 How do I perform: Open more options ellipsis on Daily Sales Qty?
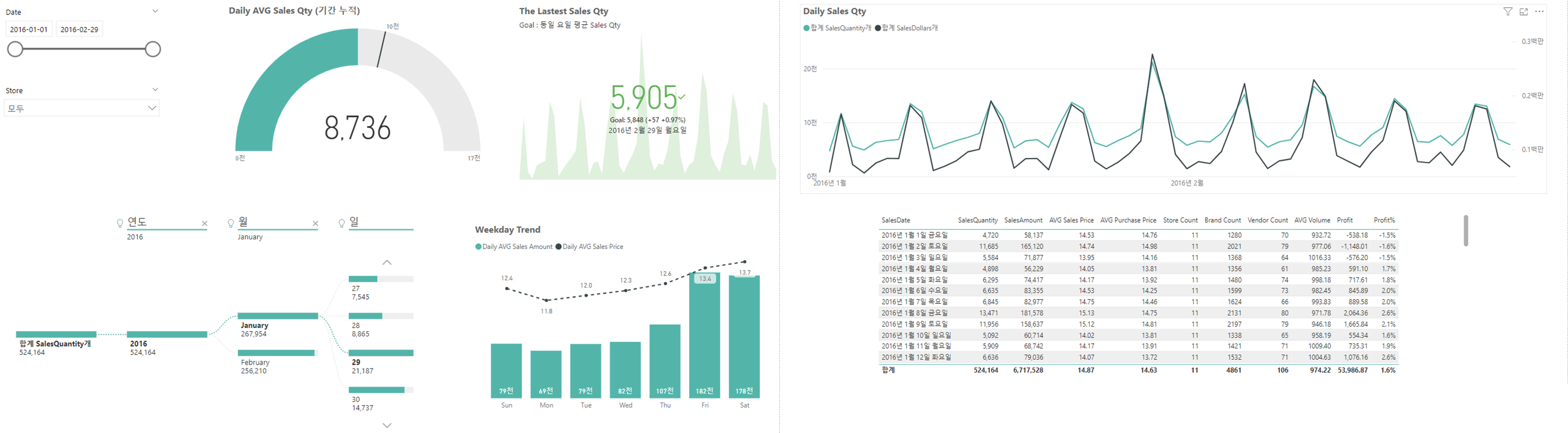click(x=1539, y=11)
